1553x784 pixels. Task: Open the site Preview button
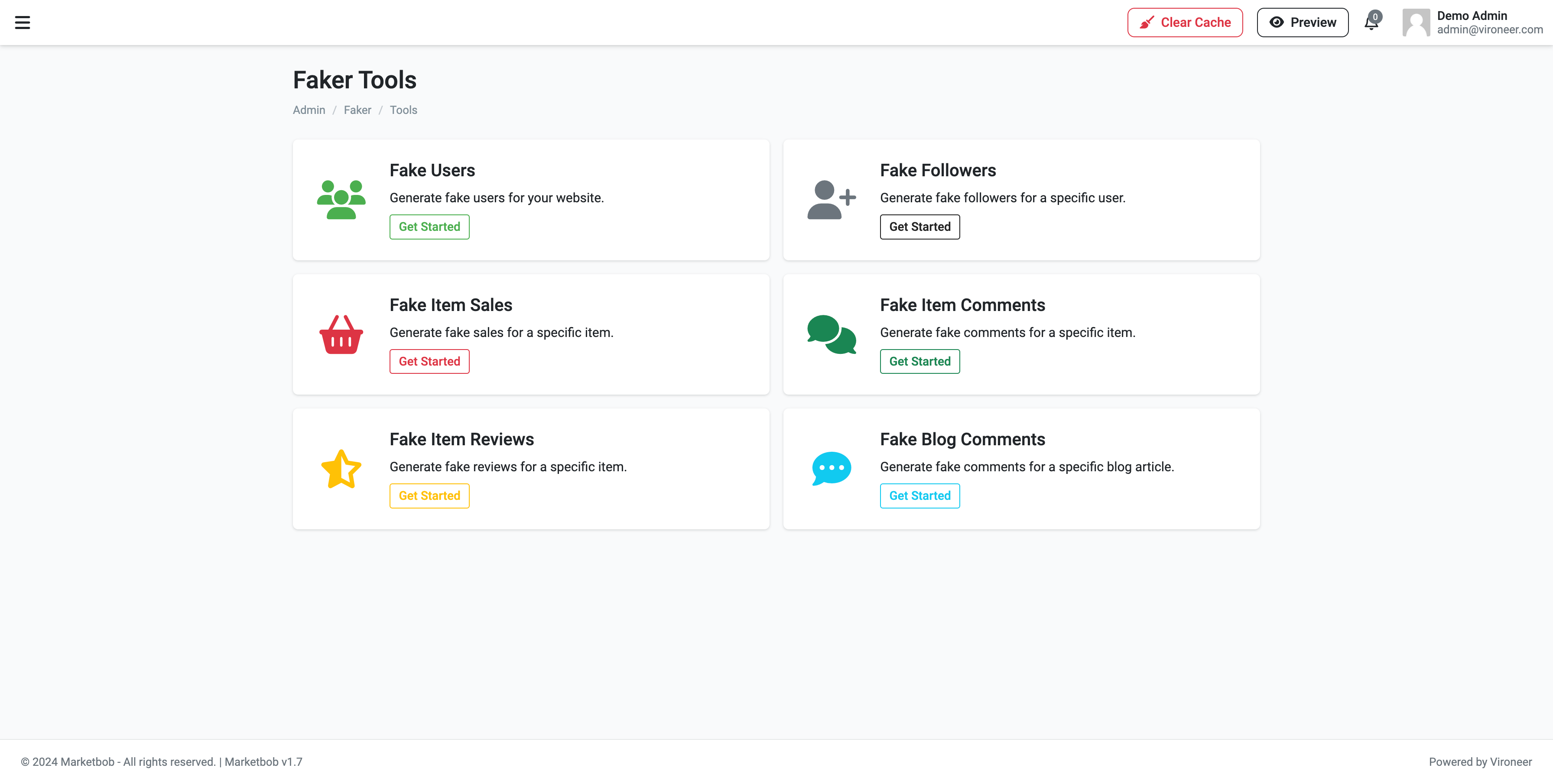point(1302,23)
